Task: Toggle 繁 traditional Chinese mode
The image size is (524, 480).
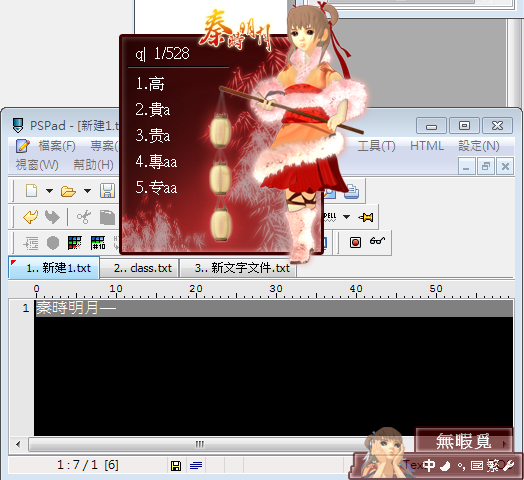Action: pyautogui.click(x=493, y=465)
